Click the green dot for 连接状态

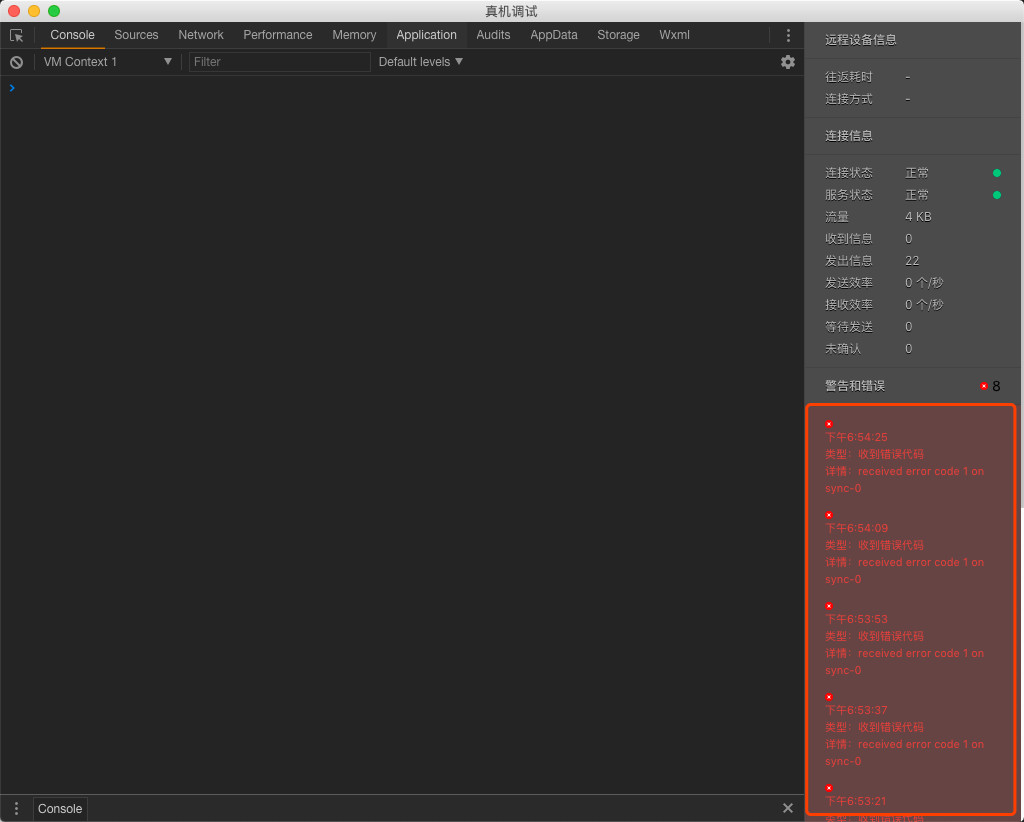997,173
